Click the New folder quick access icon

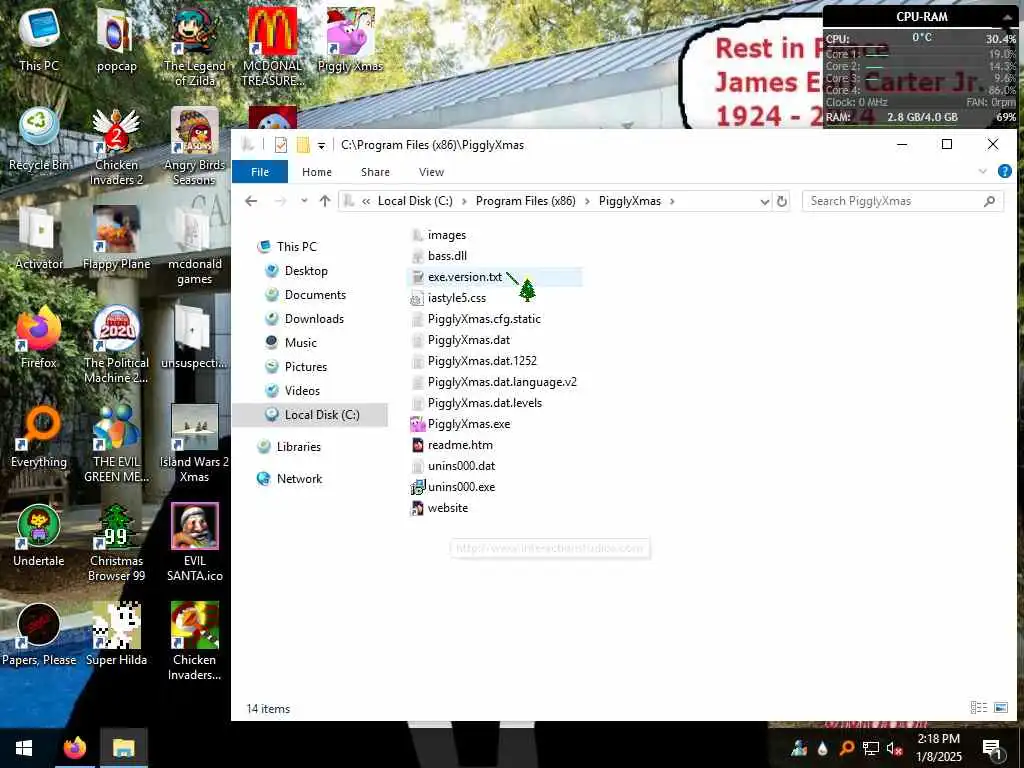303,144
